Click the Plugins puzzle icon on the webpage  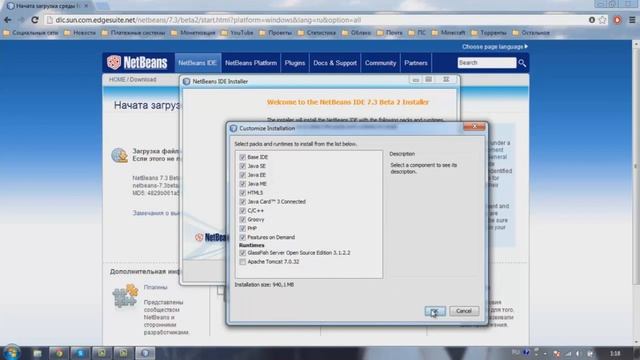click(125, 296)
